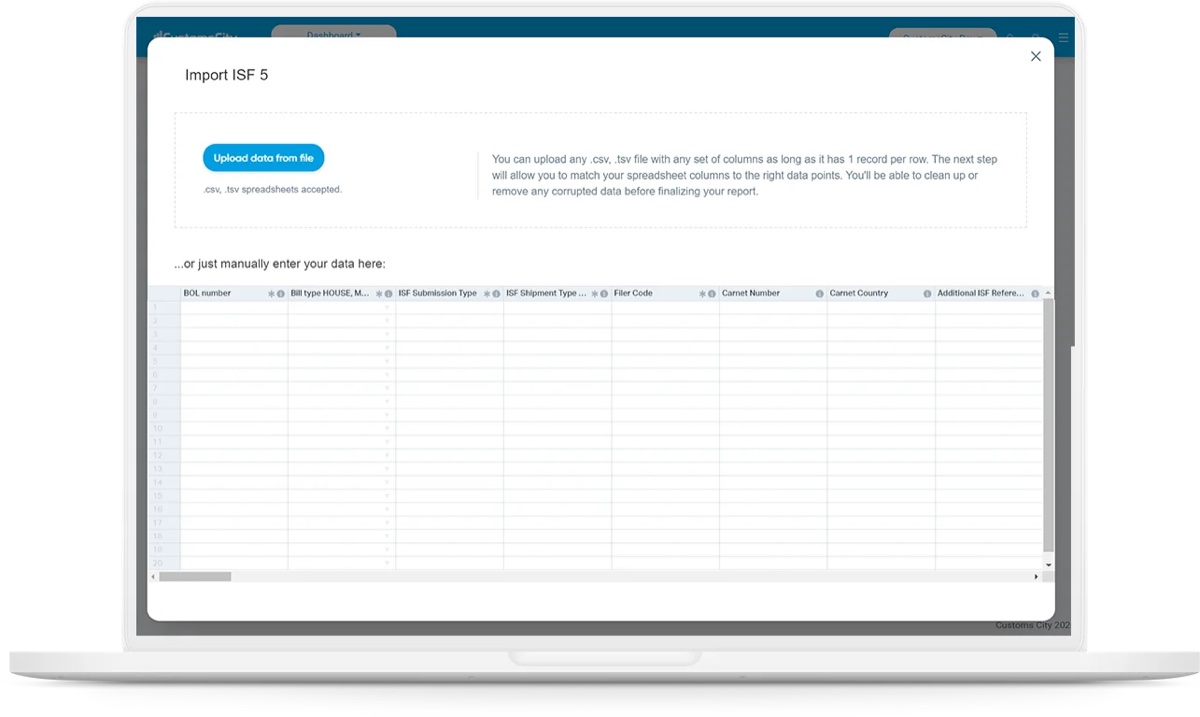Show info for Carnet Country column

coord(927,294)
